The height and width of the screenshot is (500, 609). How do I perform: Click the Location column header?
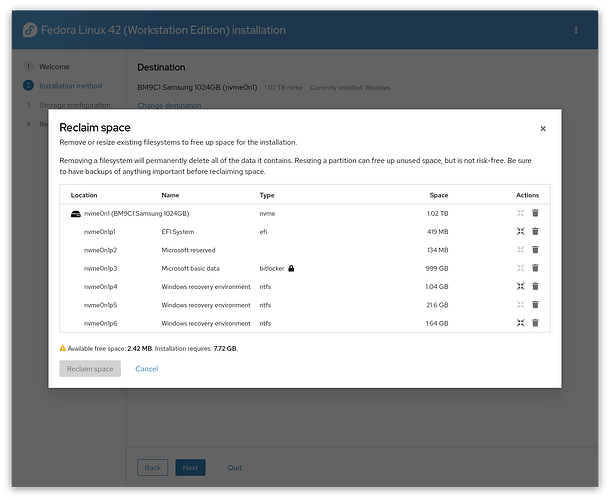(84, 195)
